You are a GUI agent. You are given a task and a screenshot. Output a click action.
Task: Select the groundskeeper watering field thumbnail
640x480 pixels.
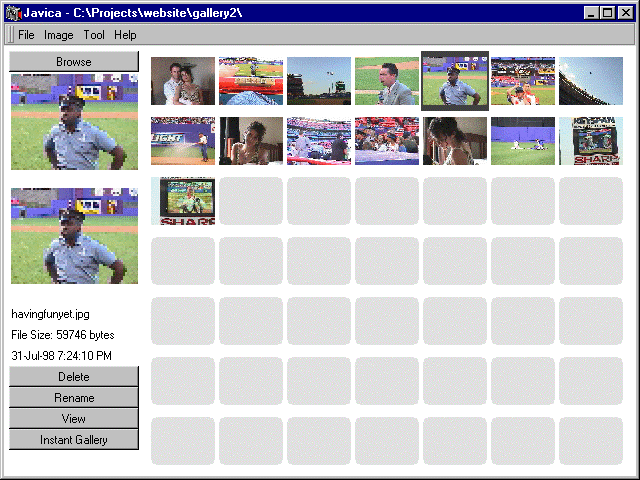[x=183, y=141]
